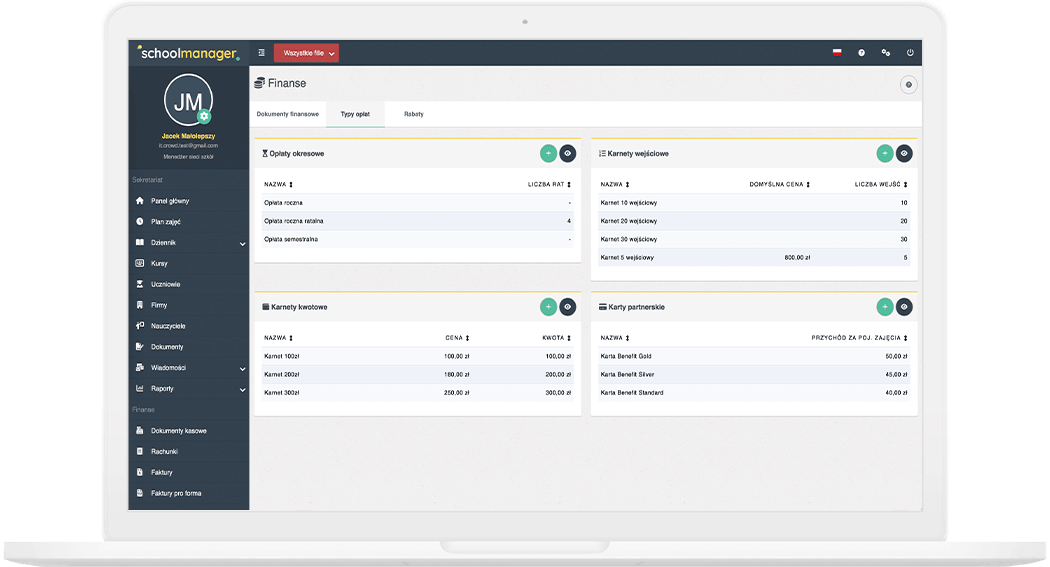Click the sidebar collapse menu icon
This screenshot has width=1050, height=567.
coord(261,53)
